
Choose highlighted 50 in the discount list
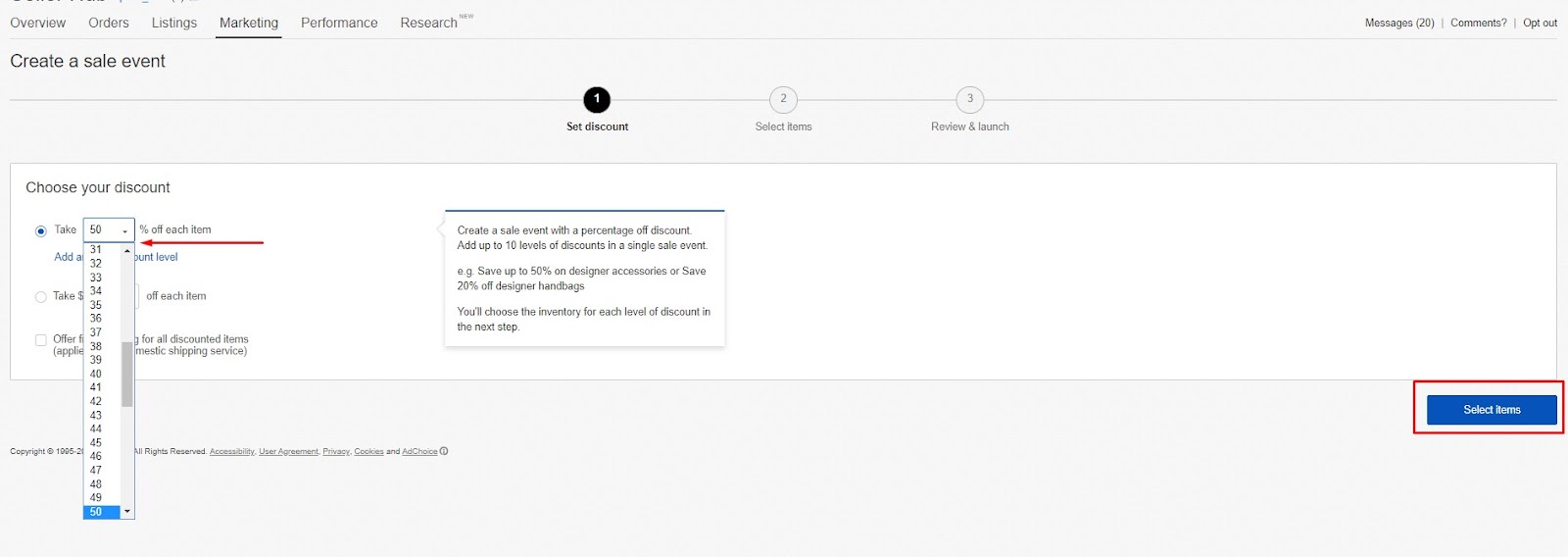point(102,512)
